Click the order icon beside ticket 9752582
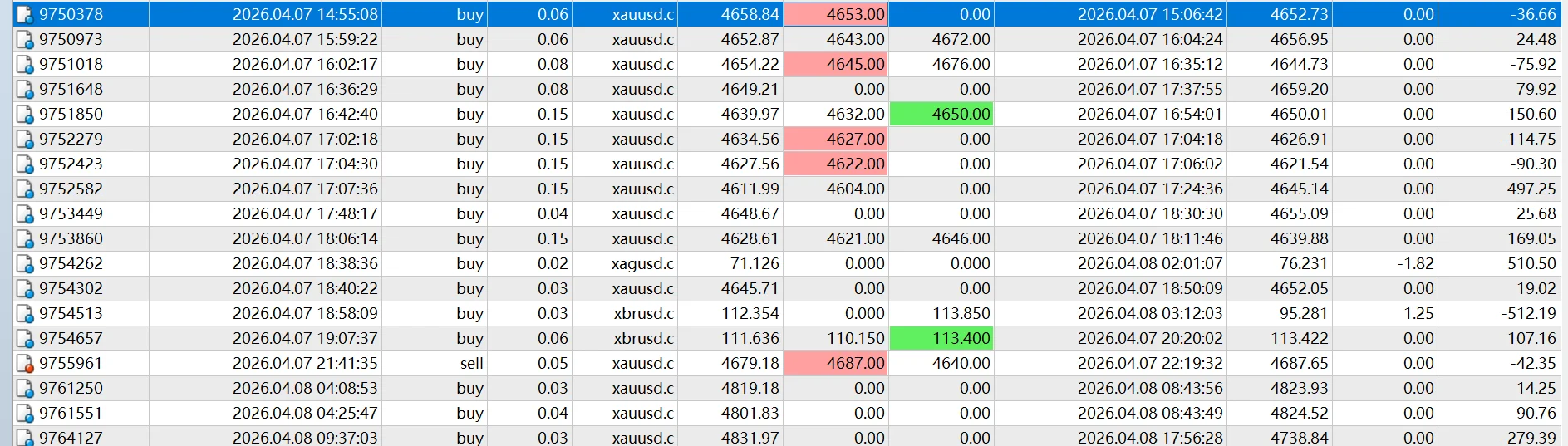 click(x=26, y=189)
